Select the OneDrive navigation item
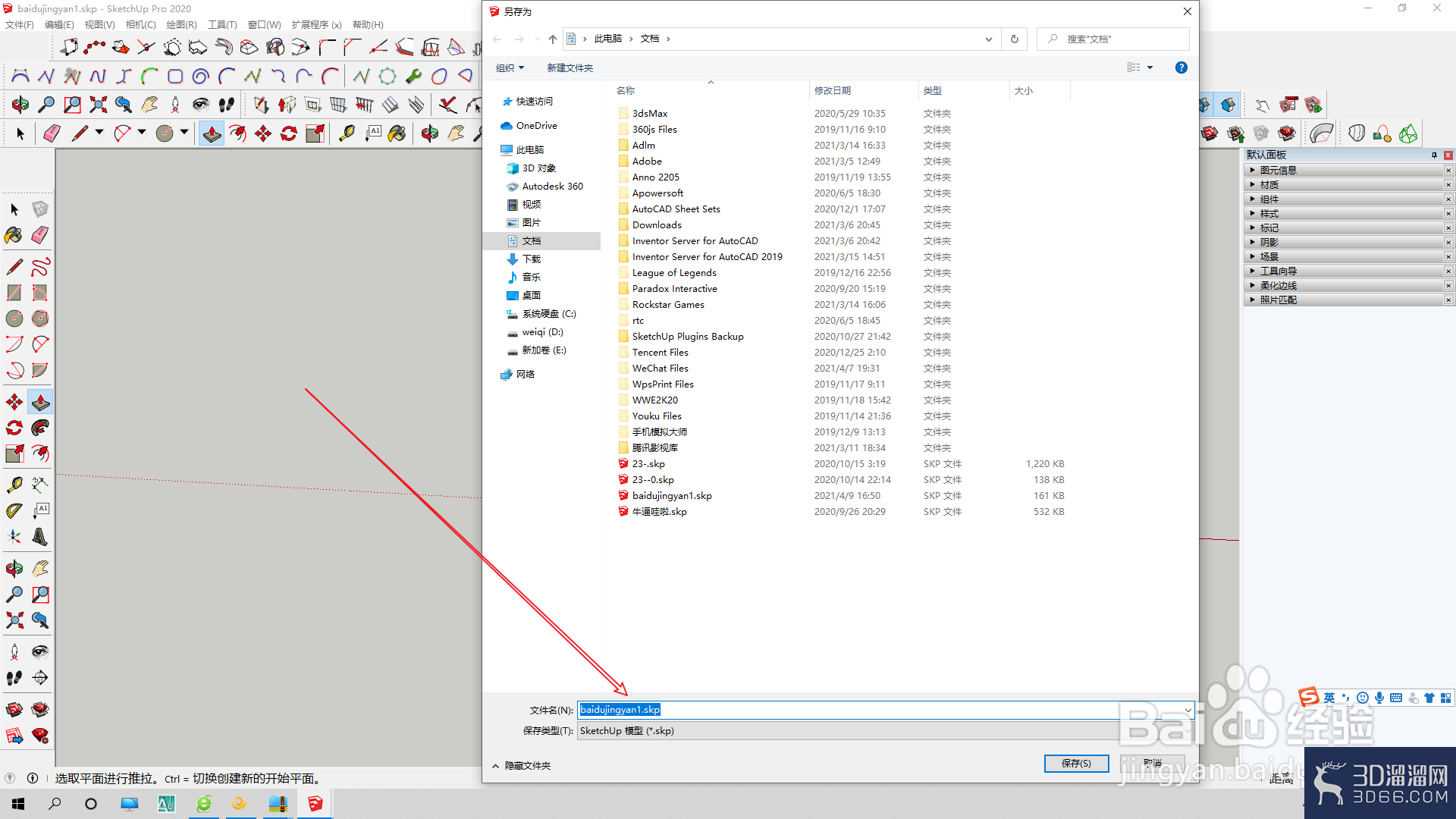The height and width of the screenshot is (819, 1456). (x=536, y=125)
